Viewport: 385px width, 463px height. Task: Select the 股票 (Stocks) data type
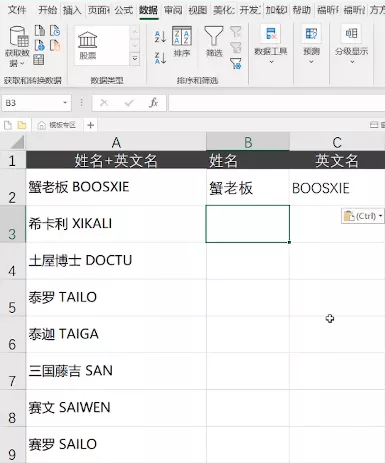pos(88,46)
